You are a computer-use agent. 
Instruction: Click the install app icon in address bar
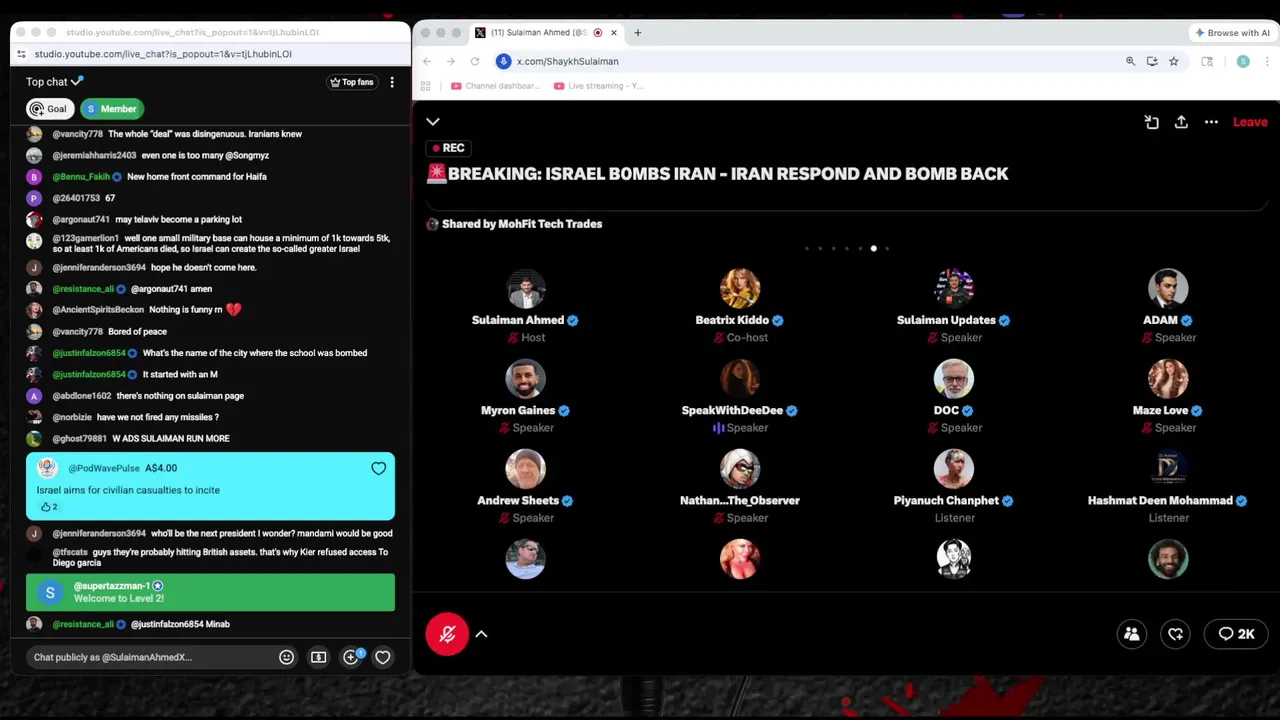point(1152,61)
